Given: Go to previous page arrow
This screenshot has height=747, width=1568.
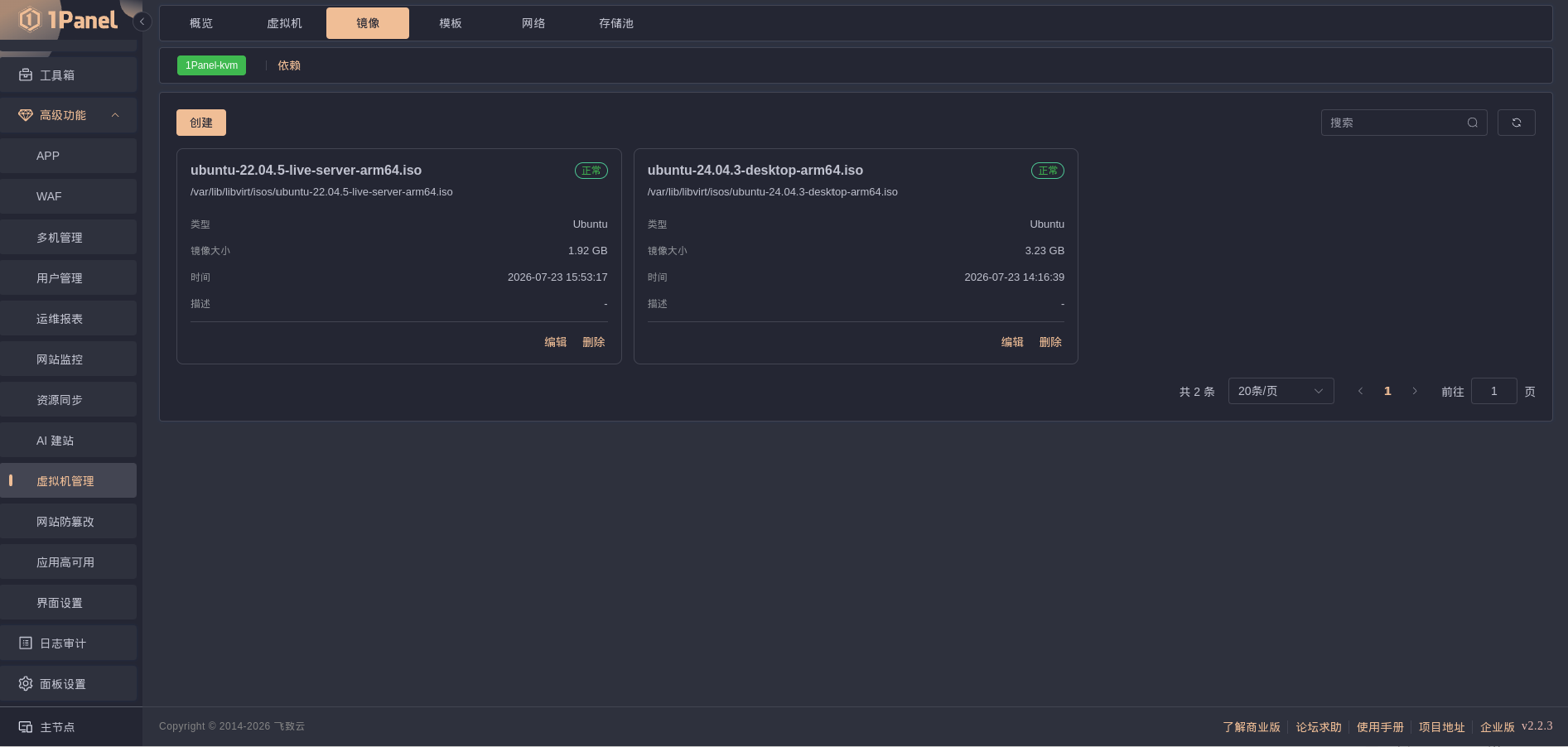Looking at the screenshot, I should 1360,391.
